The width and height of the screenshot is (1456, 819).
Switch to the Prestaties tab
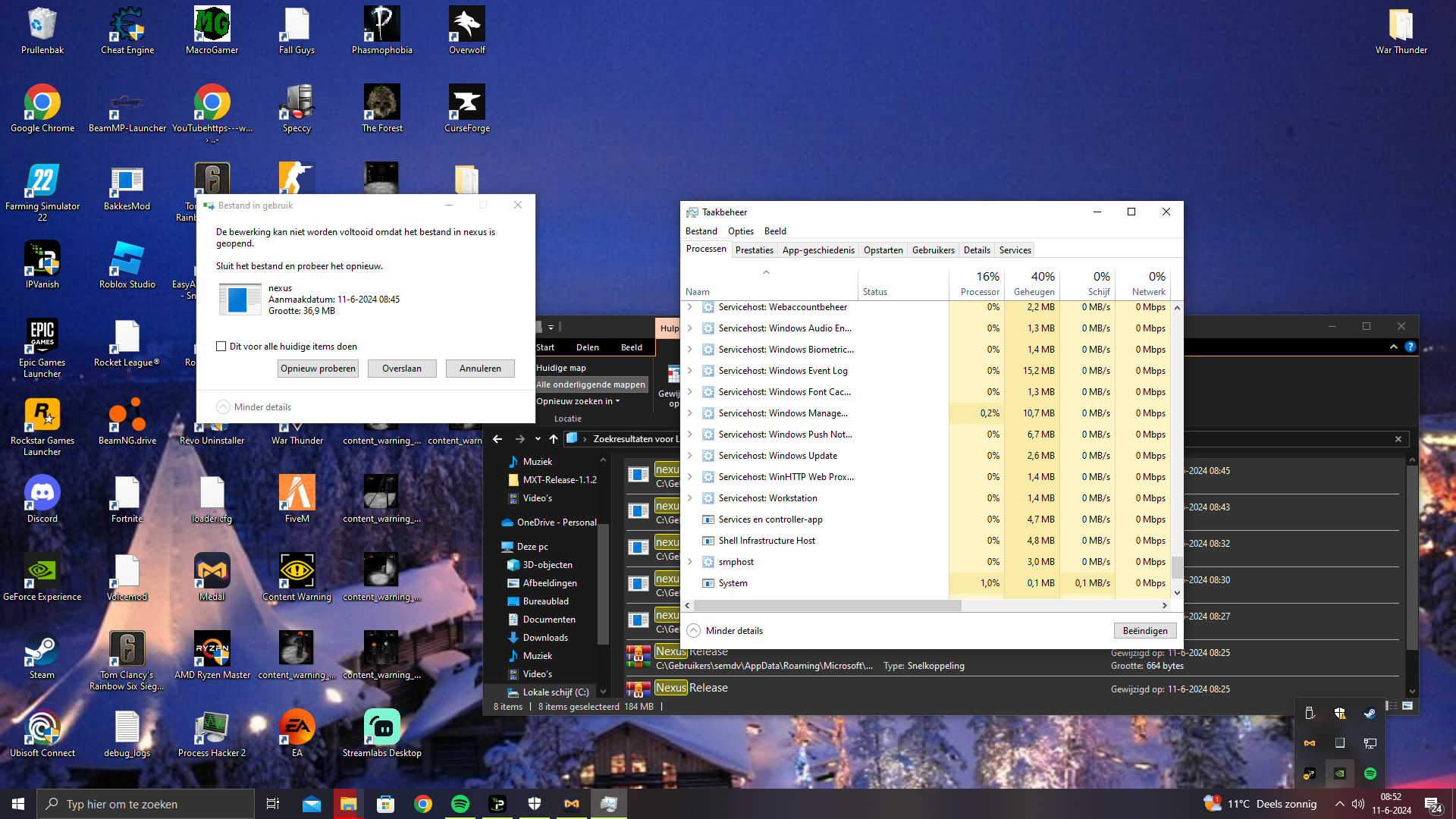[x=754, y=250]
